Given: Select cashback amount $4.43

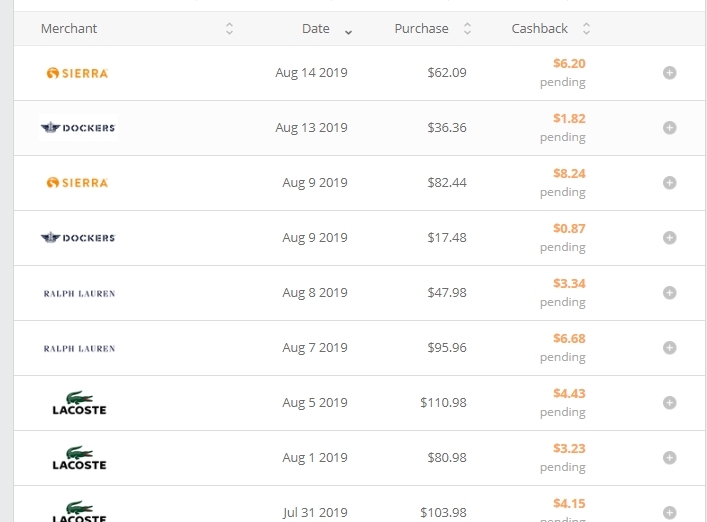Looking at the screenshot, I should (x=569, y=394).
